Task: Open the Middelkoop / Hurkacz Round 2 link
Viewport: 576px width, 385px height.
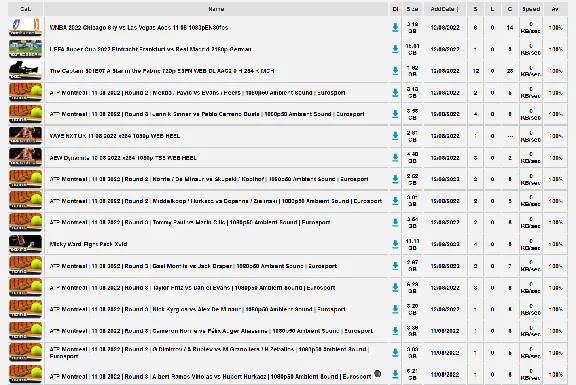Action: 216,201
